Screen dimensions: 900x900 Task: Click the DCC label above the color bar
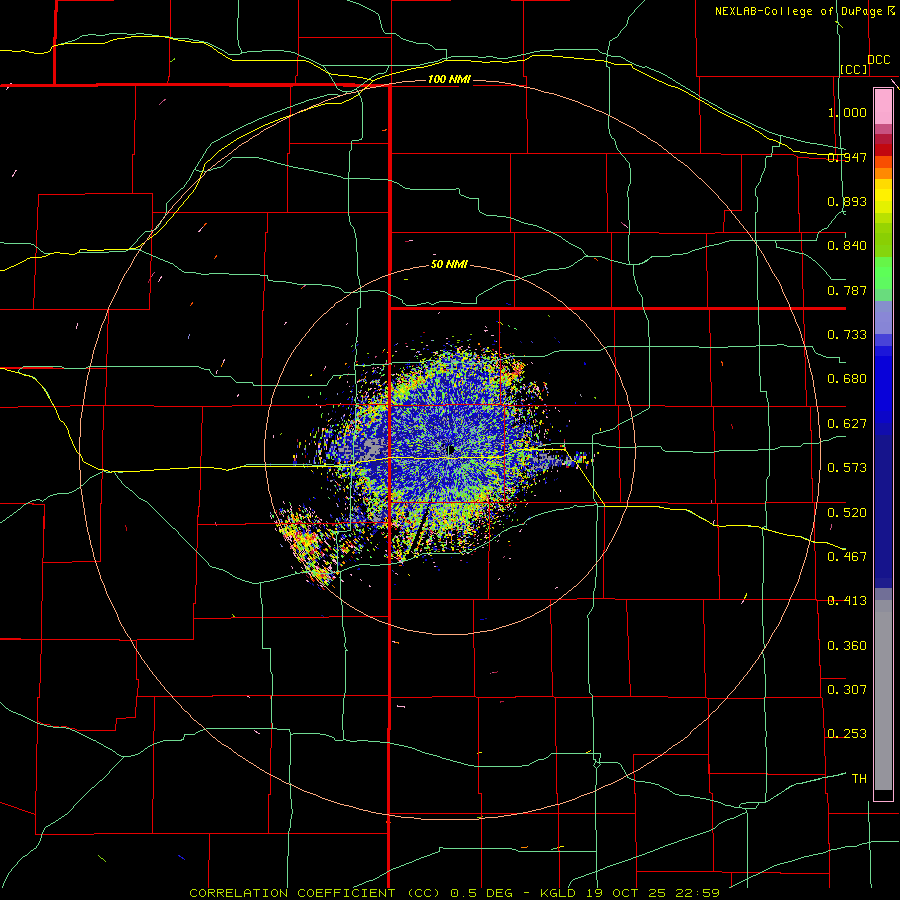point(879,60)
